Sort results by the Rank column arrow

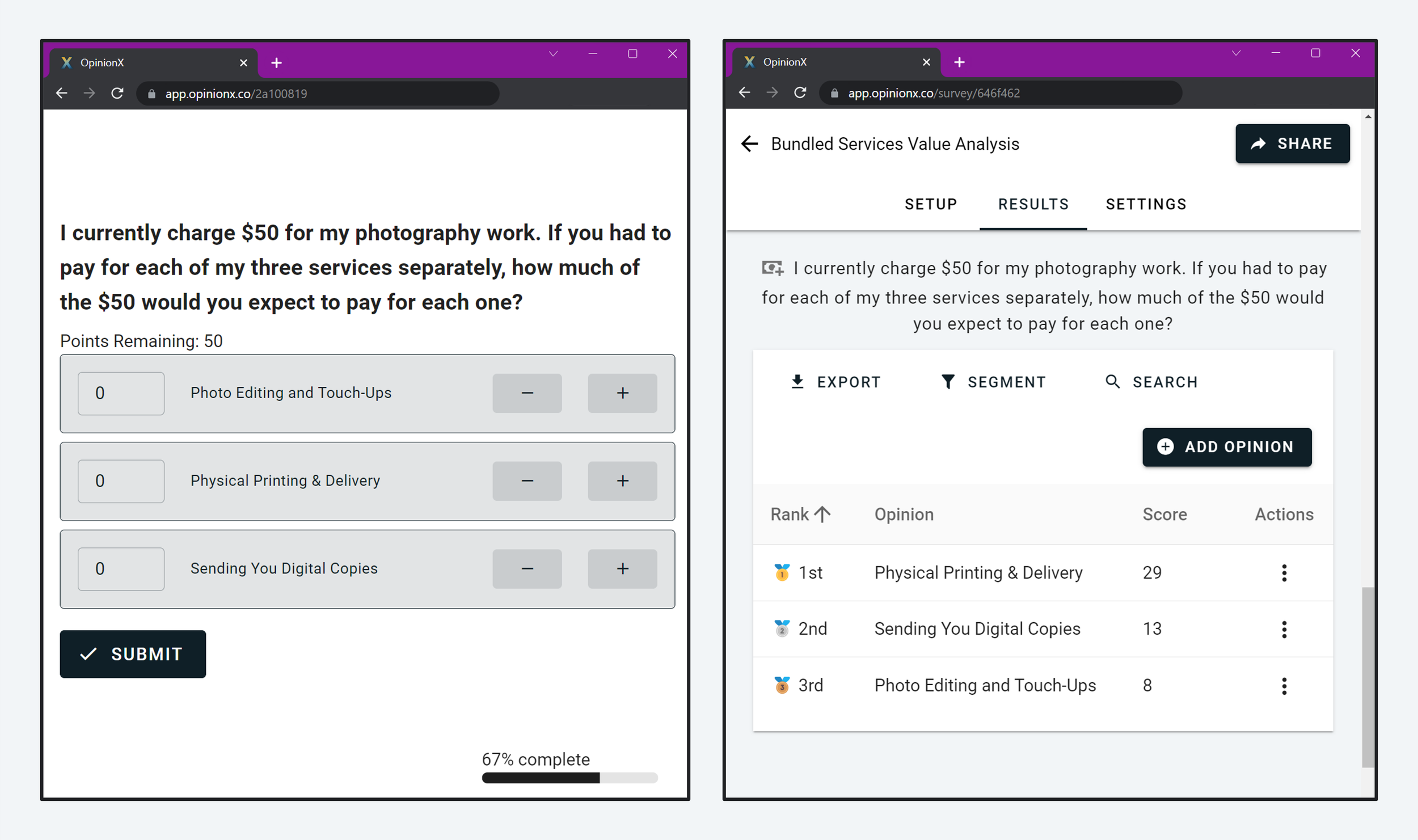[x=822, y=514]
